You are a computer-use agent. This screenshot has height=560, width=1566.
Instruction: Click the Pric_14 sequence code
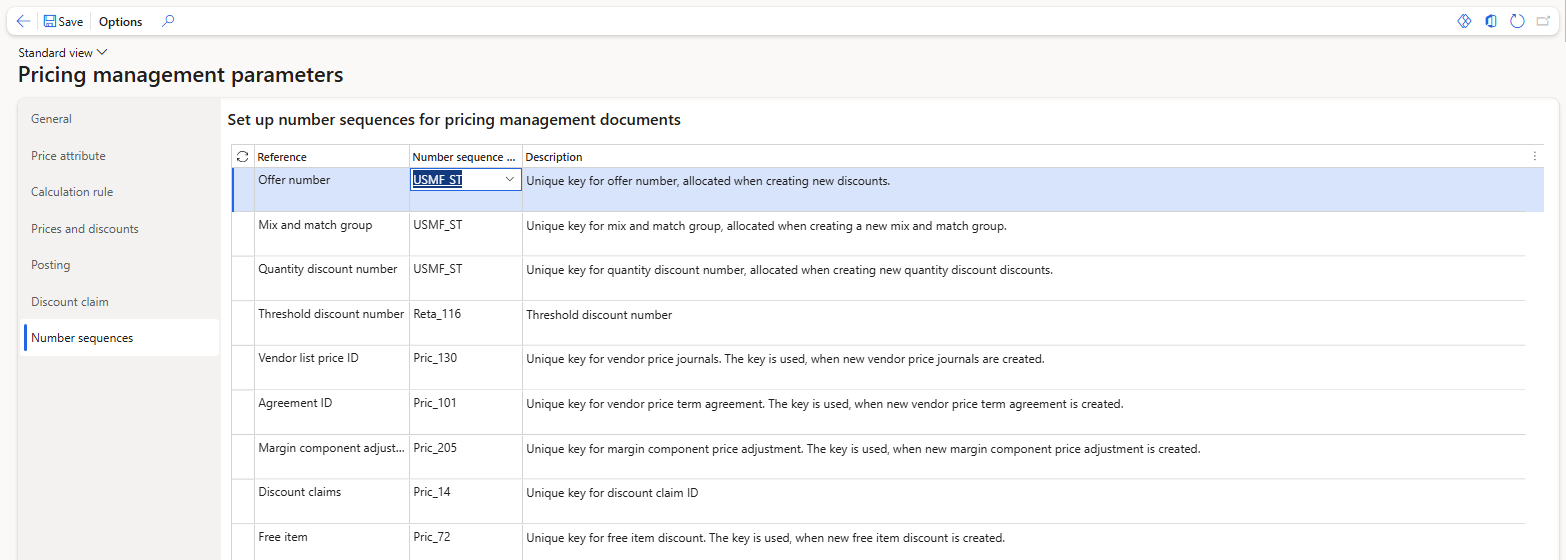tap(431, 492)
